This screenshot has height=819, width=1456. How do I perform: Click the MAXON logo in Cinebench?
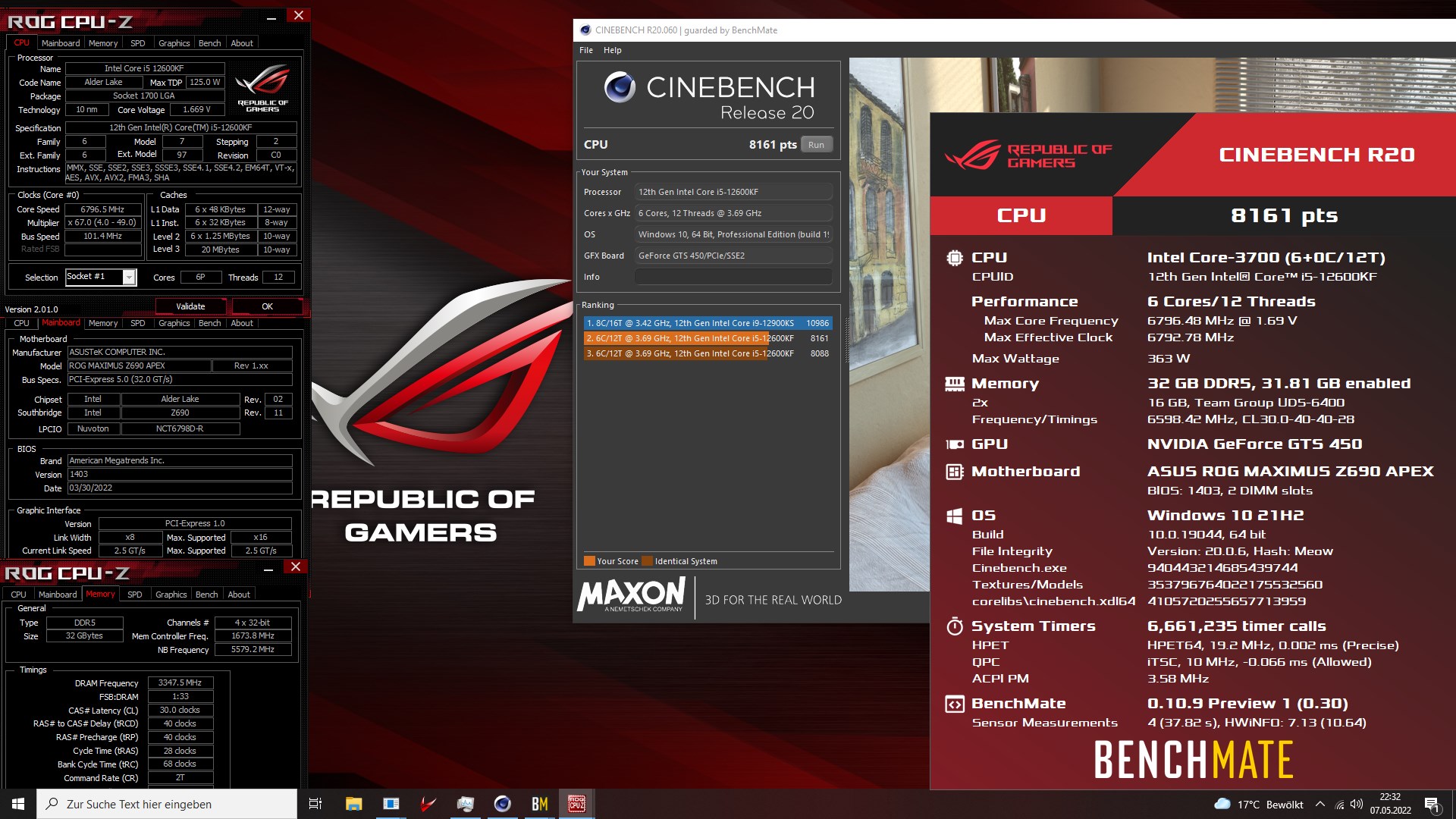point(632,595)
